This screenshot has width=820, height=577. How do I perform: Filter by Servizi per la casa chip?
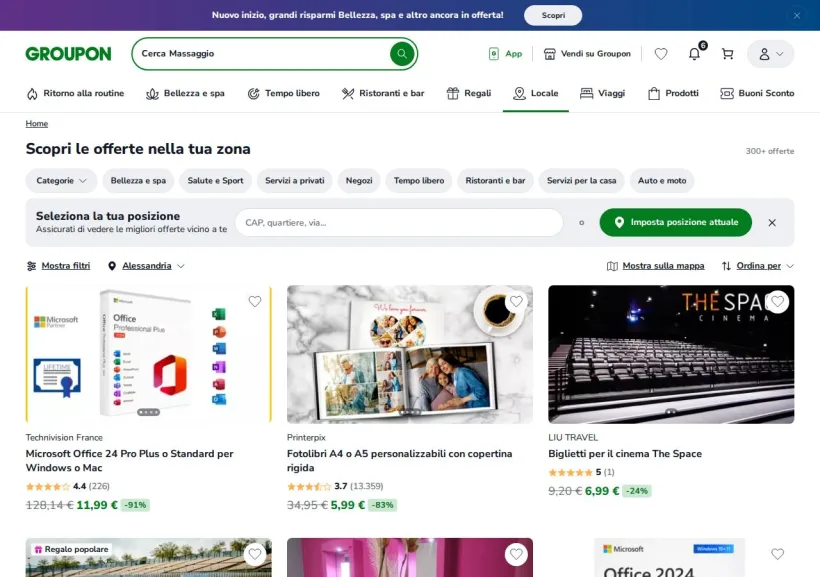(x=582, y=180)
